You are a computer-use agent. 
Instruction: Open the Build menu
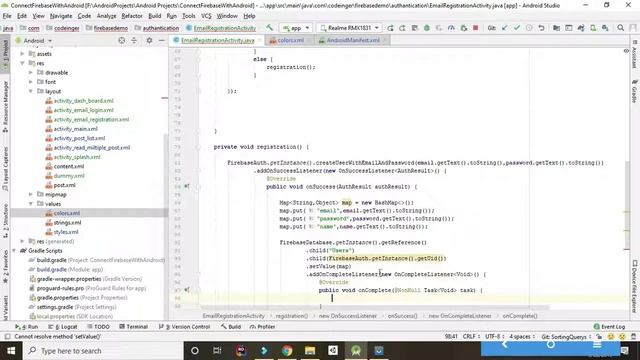tap(154, 16)
